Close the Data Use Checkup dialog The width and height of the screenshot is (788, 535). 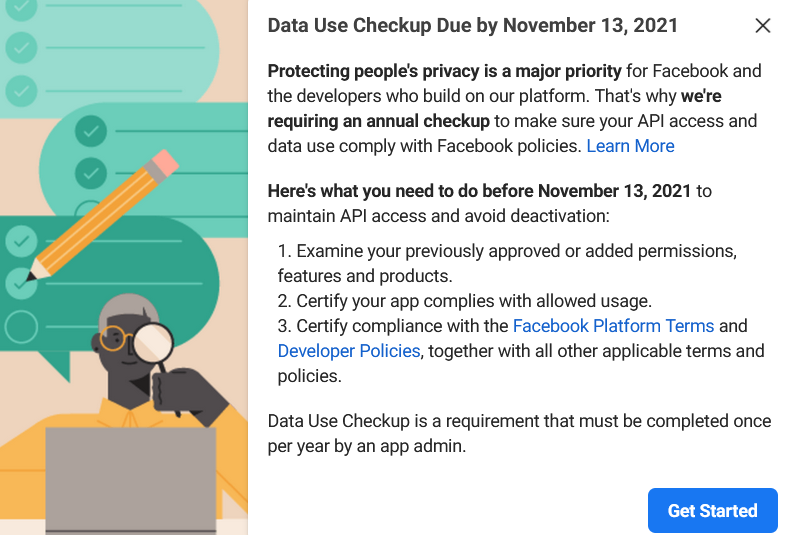click(763, 26)
